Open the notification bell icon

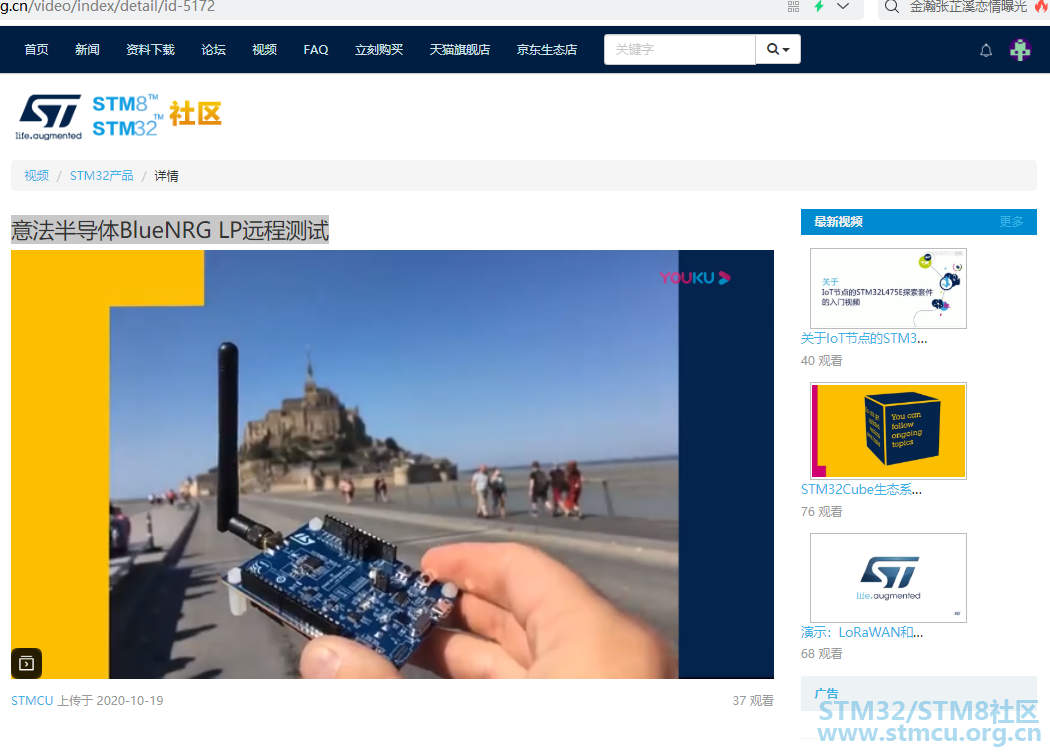pos(986,50)
